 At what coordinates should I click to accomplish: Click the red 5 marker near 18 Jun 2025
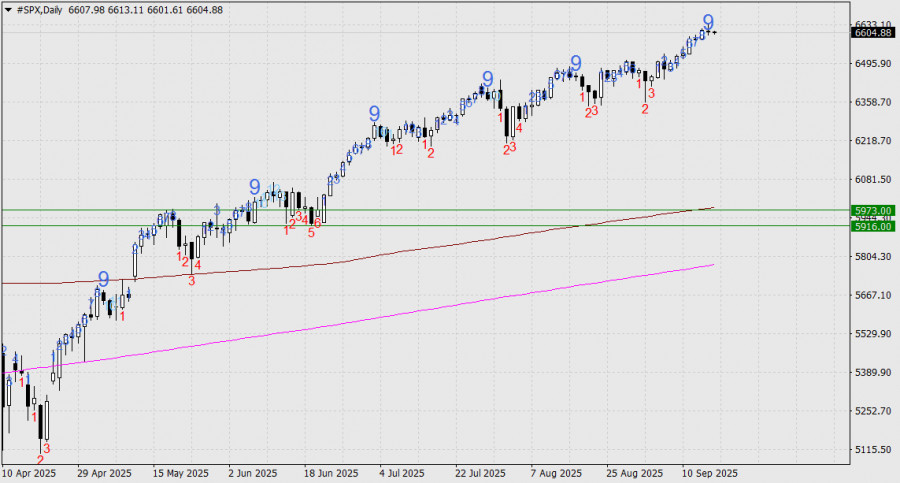point(311,232)
